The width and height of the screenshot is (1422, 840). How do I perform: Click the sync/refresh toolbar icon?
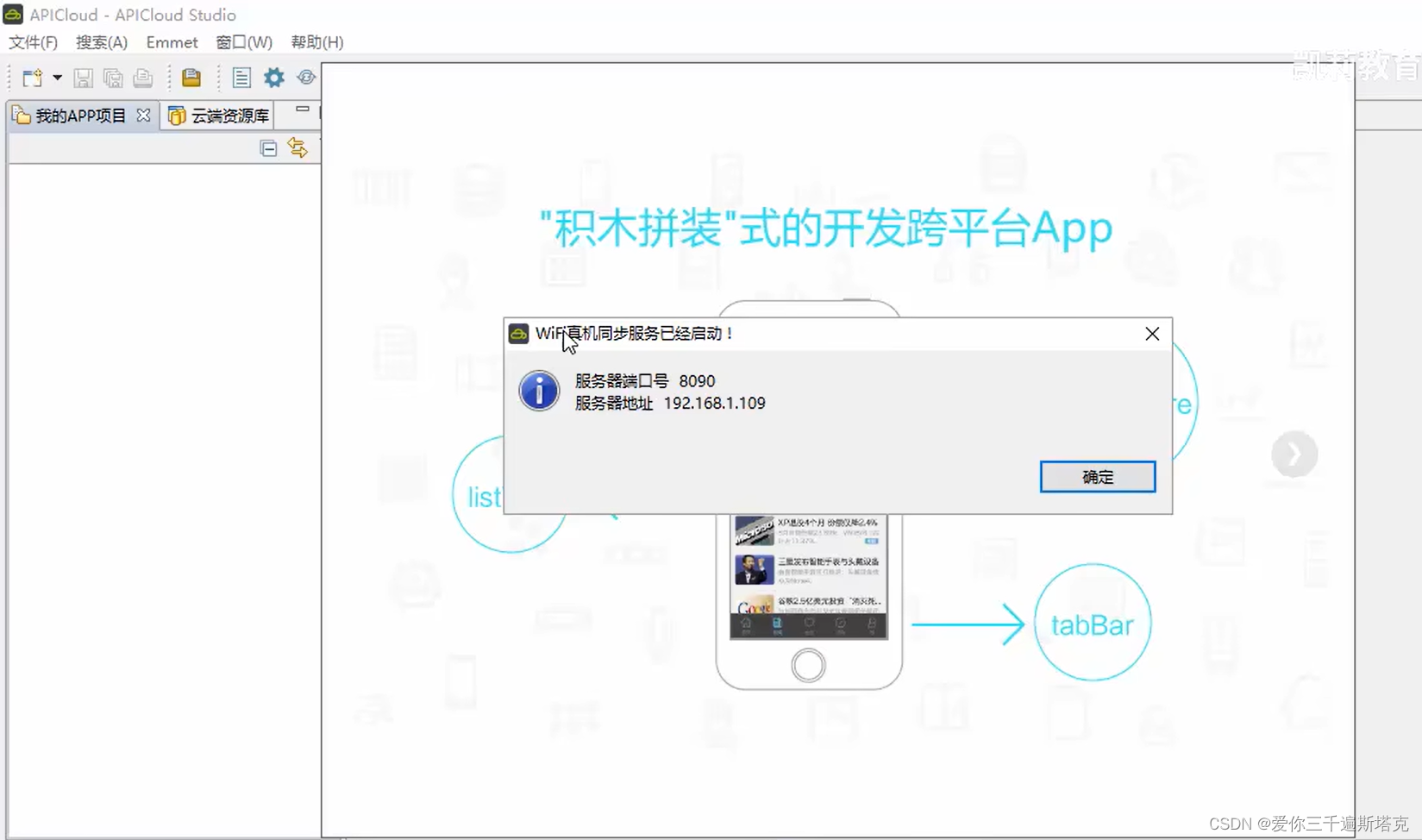click(306, 78)
